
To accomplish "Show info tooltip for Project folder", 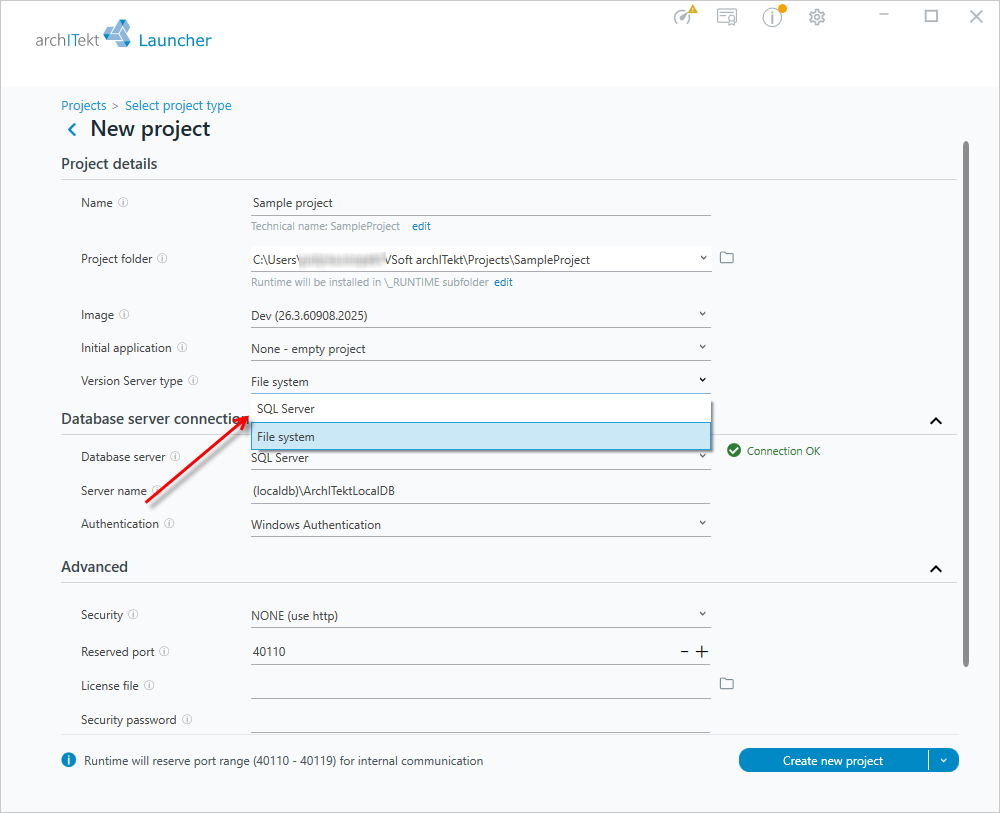I will tap(162, 258).
